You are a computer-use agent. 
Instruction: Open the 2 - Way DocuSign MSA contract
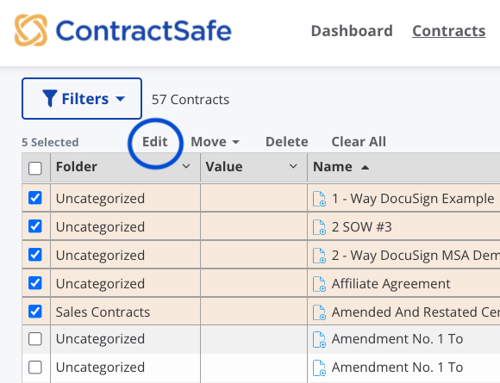pos(416,255)
